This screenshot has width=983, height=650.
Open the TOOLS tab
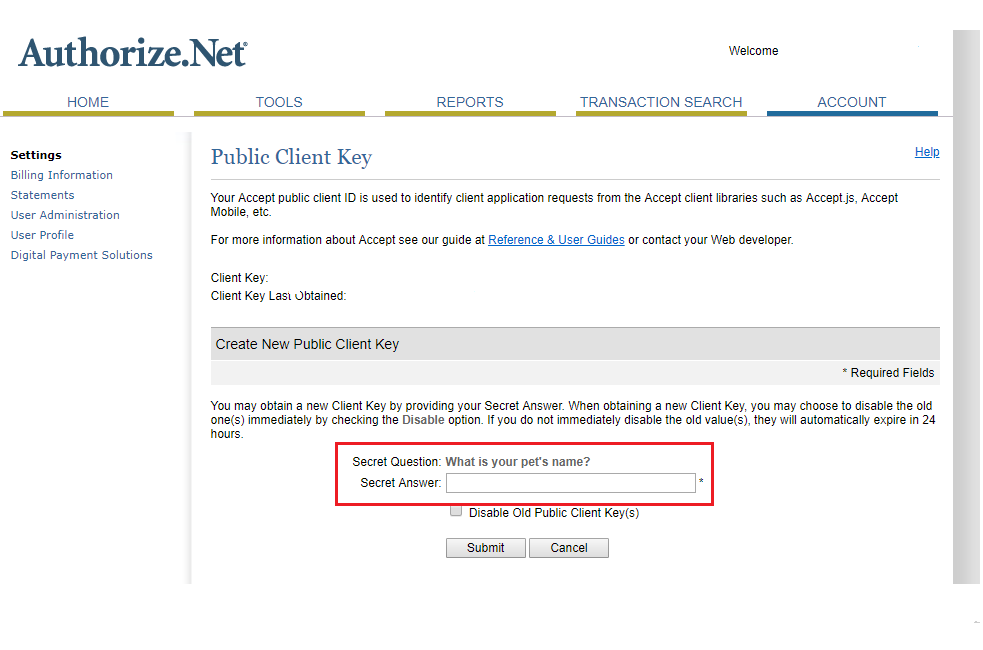(278, 101)
